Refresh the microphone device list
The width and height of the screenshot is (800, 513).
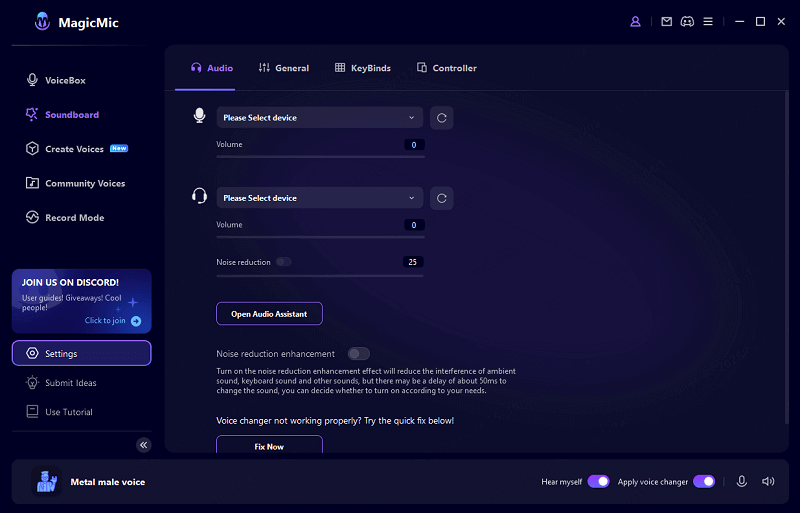click(441, 118)
